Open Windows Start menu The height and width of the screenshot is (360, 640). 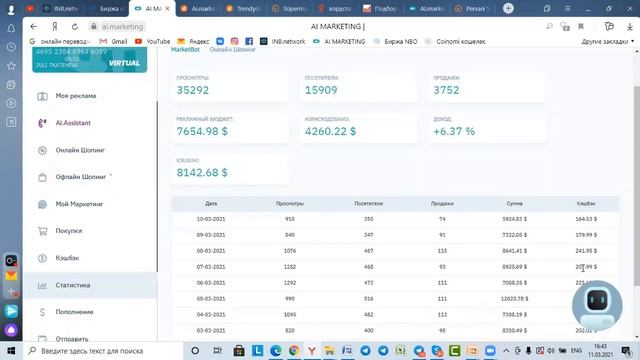pos(11,351)
